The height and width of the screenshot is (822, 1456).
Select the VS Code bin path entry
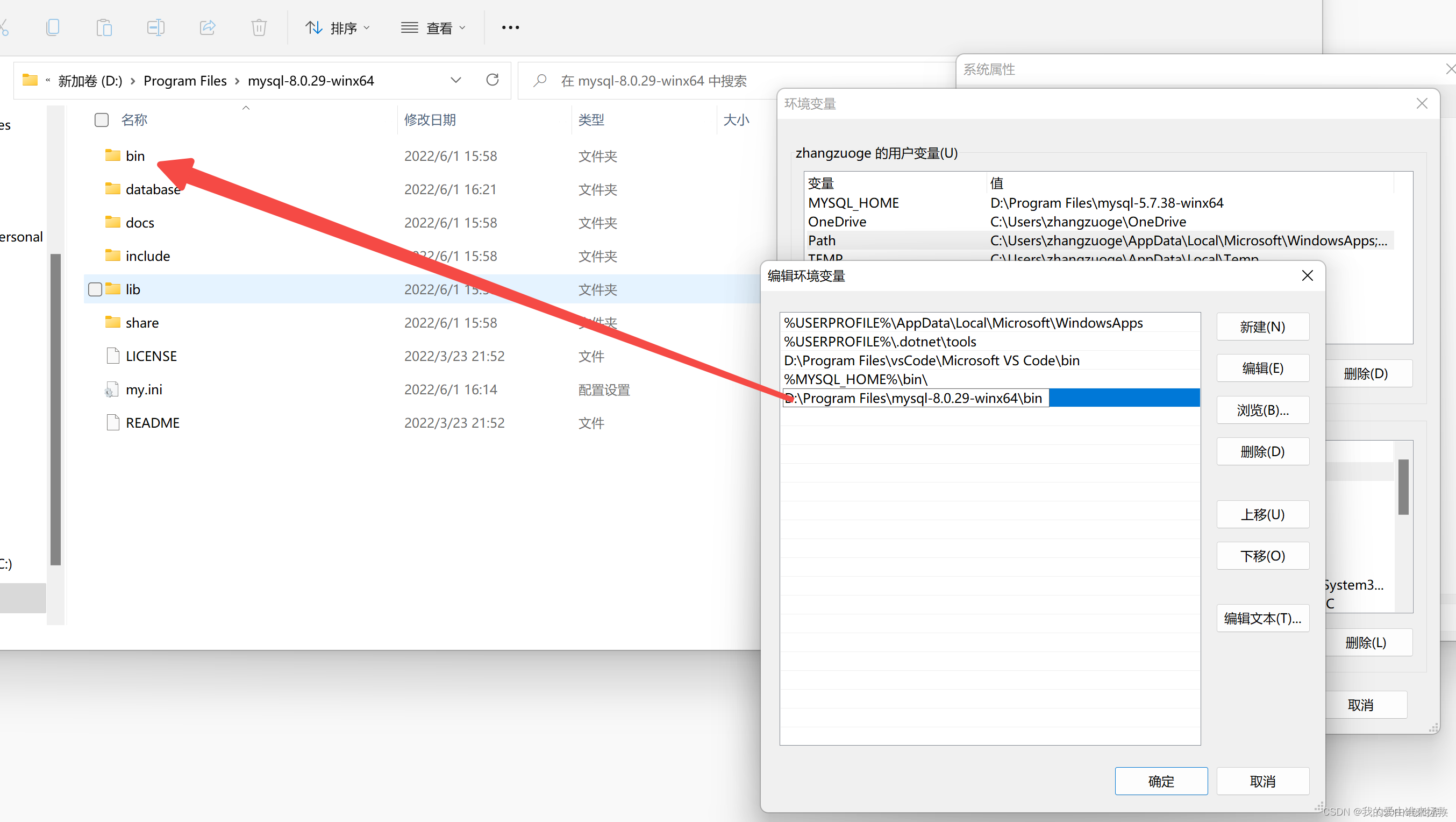click(x=990, y=360)
